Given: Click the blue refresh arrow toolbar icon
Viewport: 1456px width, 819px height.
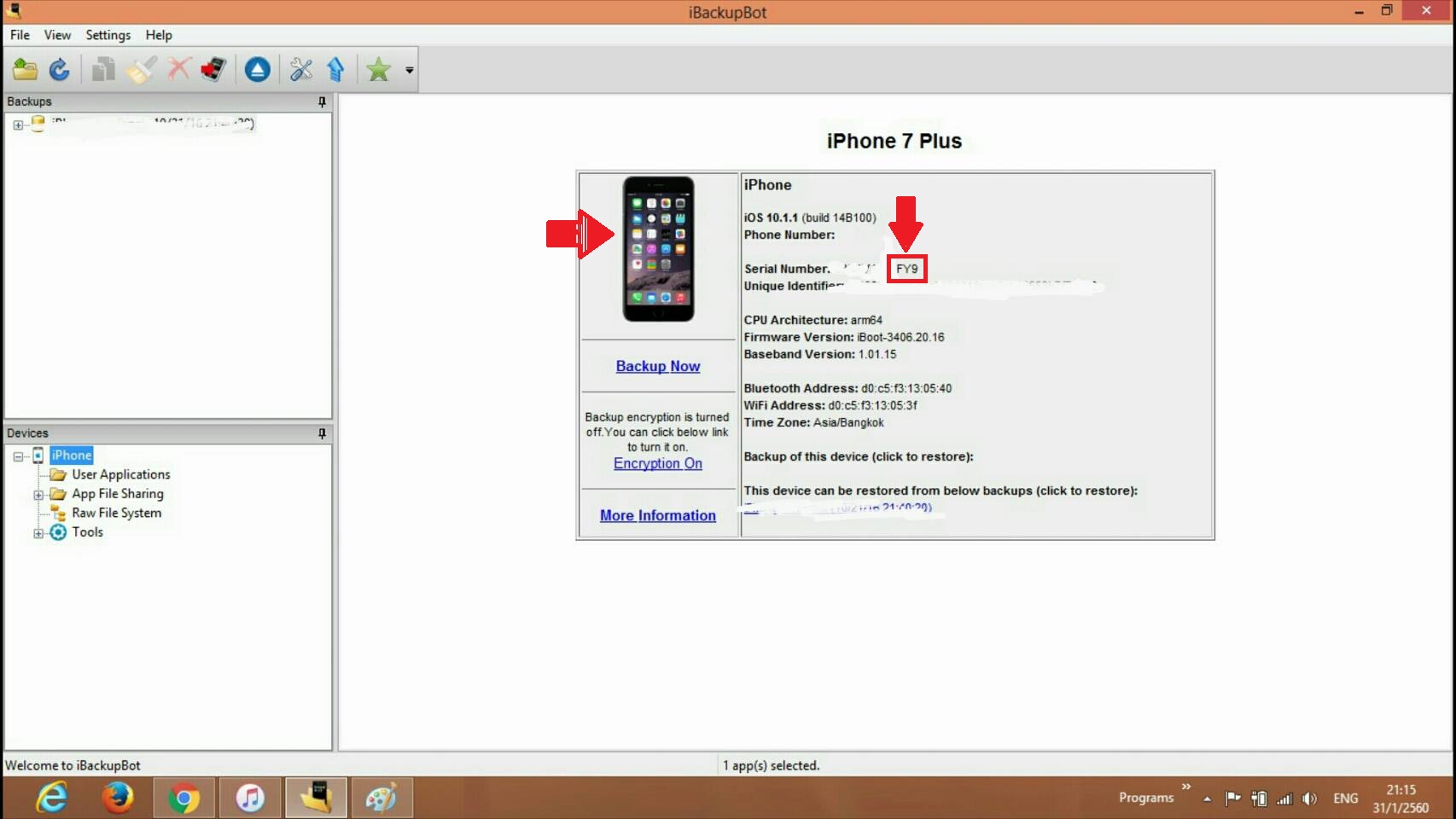Looking at the screenshot, I should [x=59, y=69].
